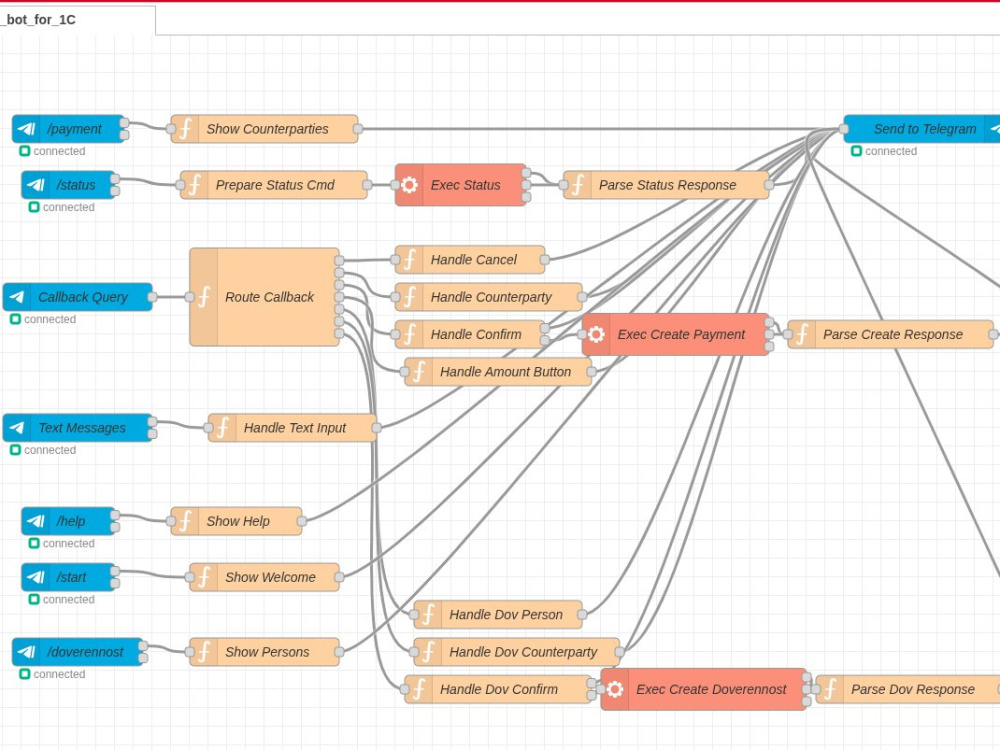Select the Parse Create Response function node
The width and height of the screenshot is (1000, 750).
pyautogui.click(x=891, y=334)
